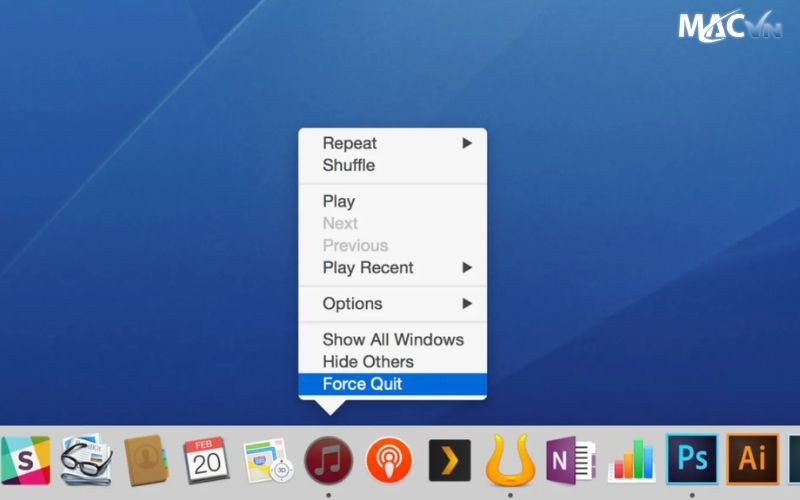
Task: Open the Numbers bar chart icon
Action: pyautogui.click(x=632, y=460)
